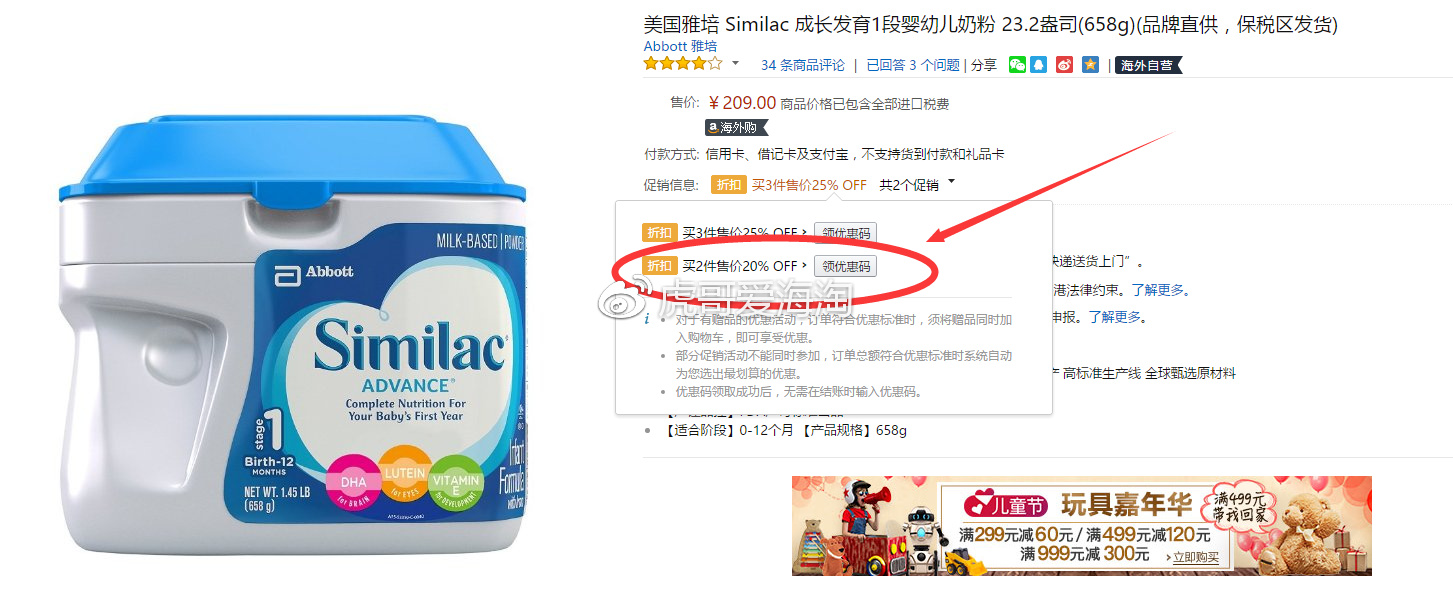Share via QZone star icon
The width and height of the screenshot is (1453, 595).
(1090, 64)
